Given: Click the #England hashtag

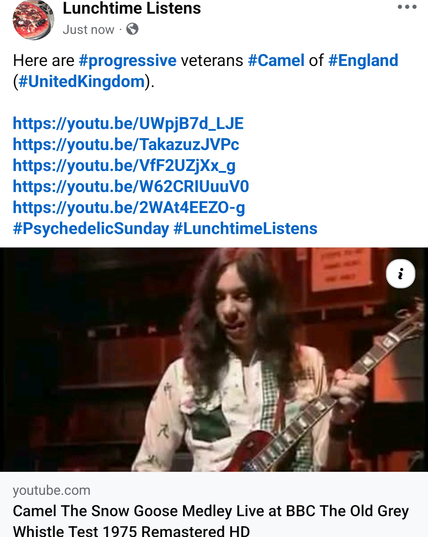Looking at the screenshot, I should tap(363, 61).
